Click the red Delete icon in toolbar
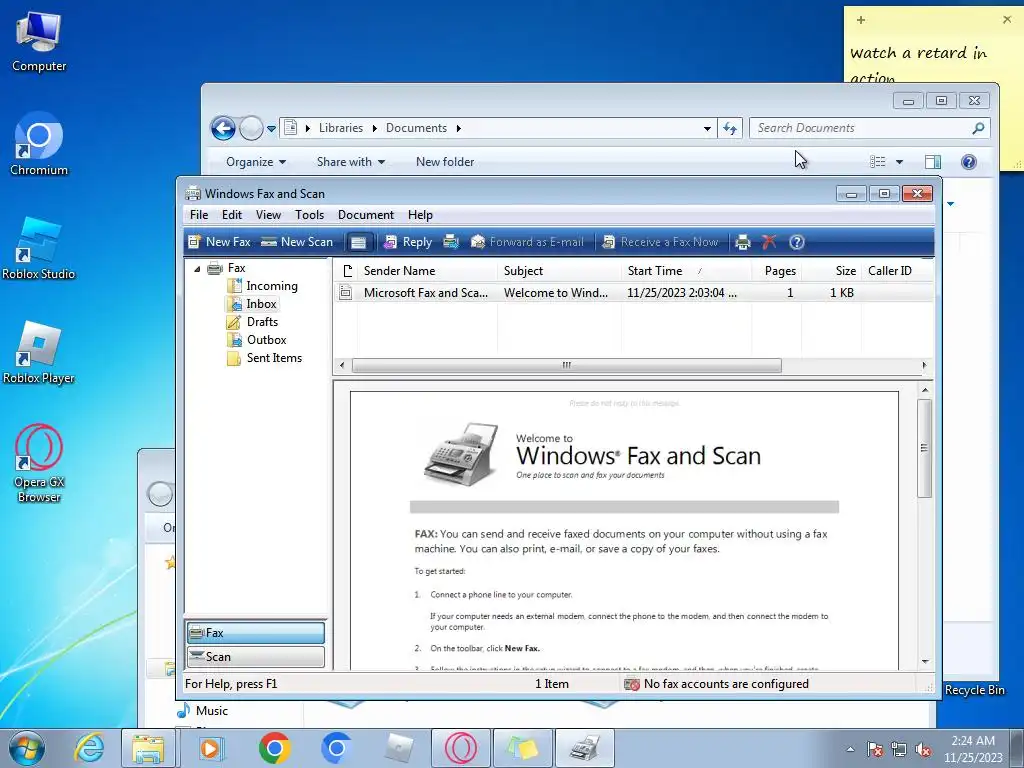This screenshot has height=768, width=1024. point(769,242)
